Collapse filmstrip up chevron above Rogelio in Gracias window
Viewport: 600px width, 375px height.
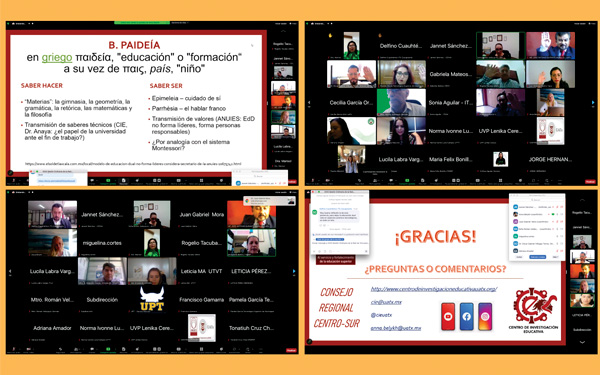pyautogui.click(x=582, y=200)
